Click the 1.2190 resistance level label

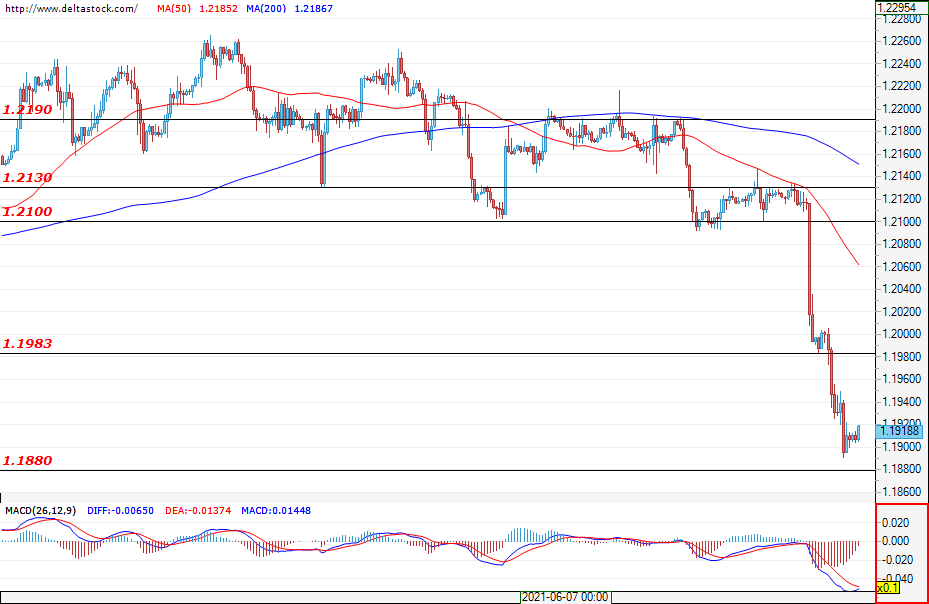click(x=27, y=110)
